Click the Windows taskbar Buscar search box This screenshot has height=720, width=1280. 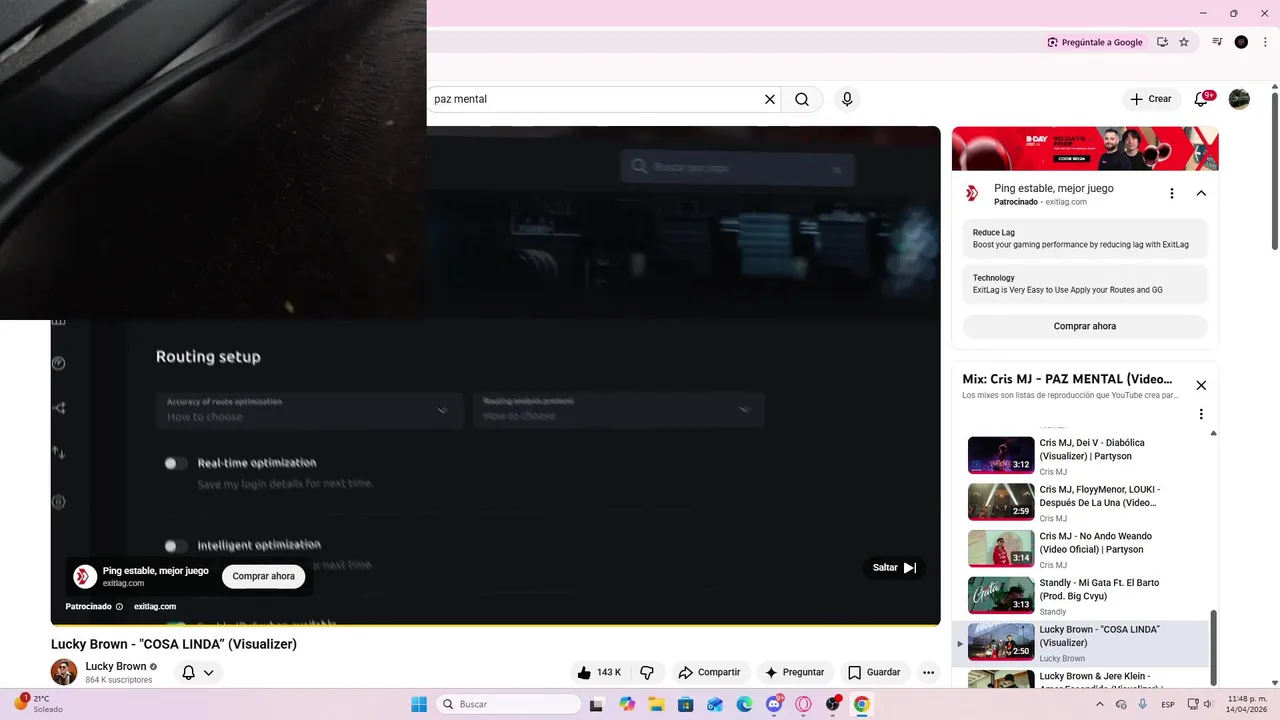(x=508, y=704)
